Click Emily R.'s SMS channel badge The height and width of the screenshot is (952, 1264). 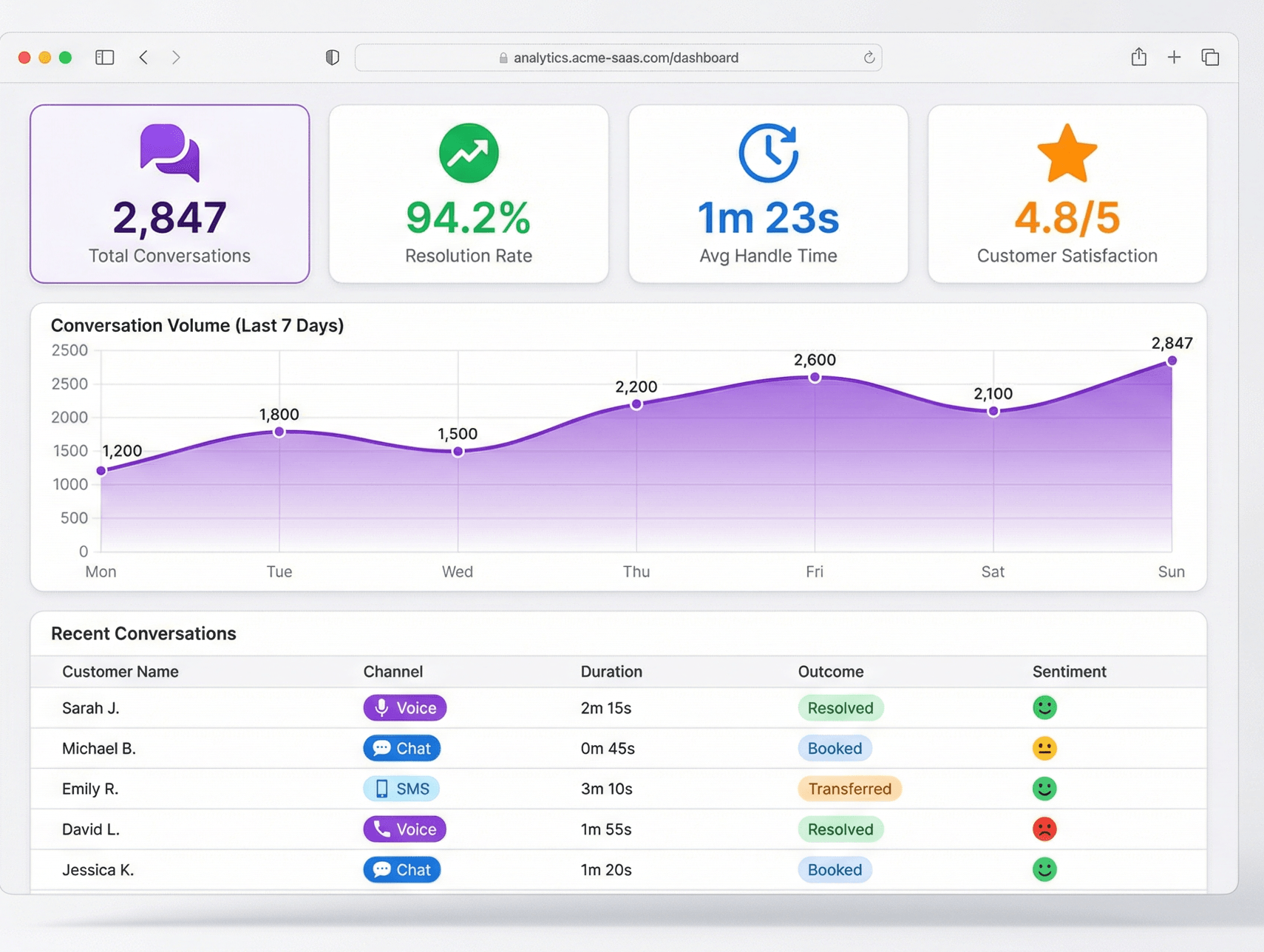[401, 789]
